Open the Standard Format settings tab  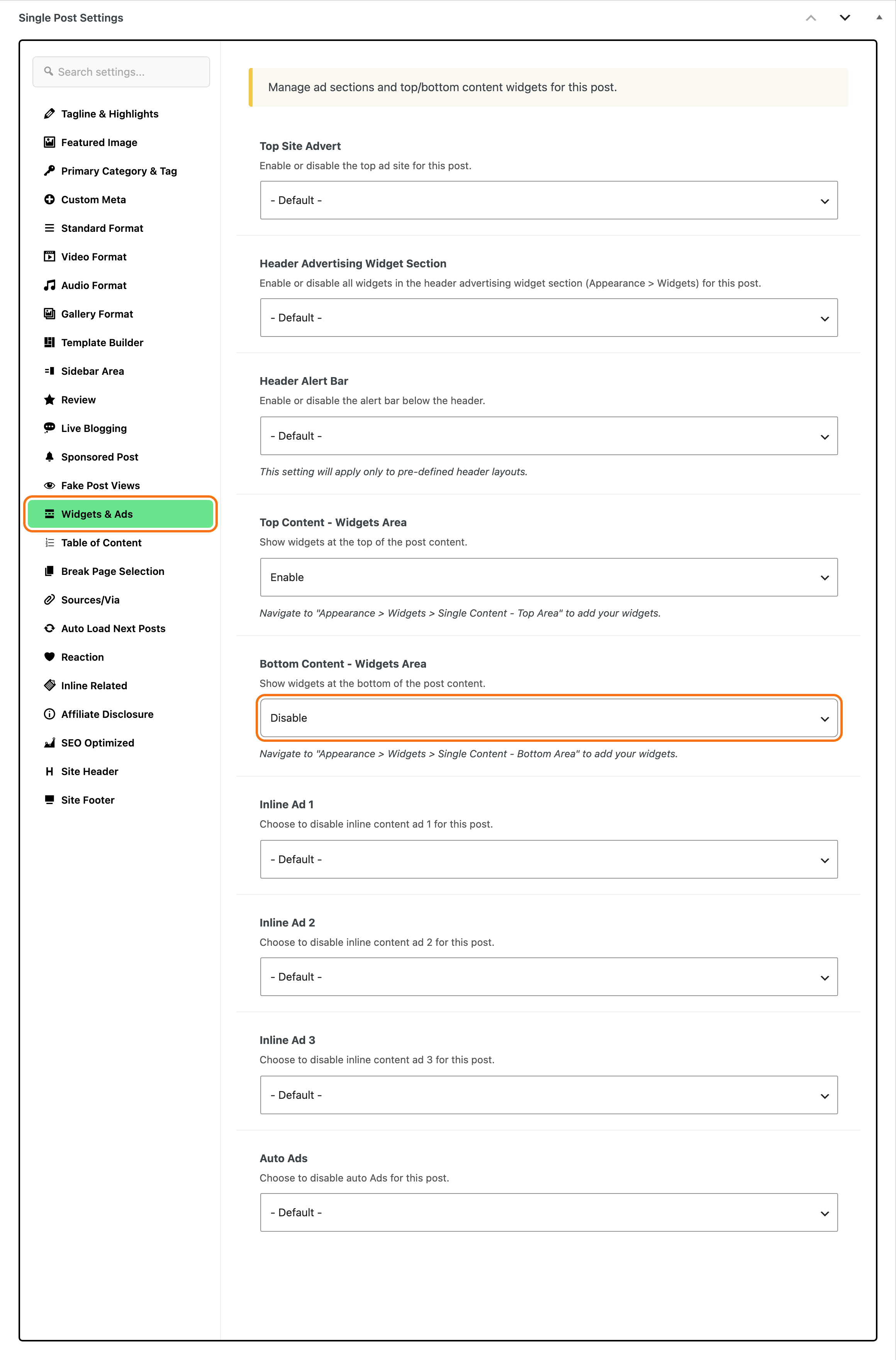click(x=120, y=228)
